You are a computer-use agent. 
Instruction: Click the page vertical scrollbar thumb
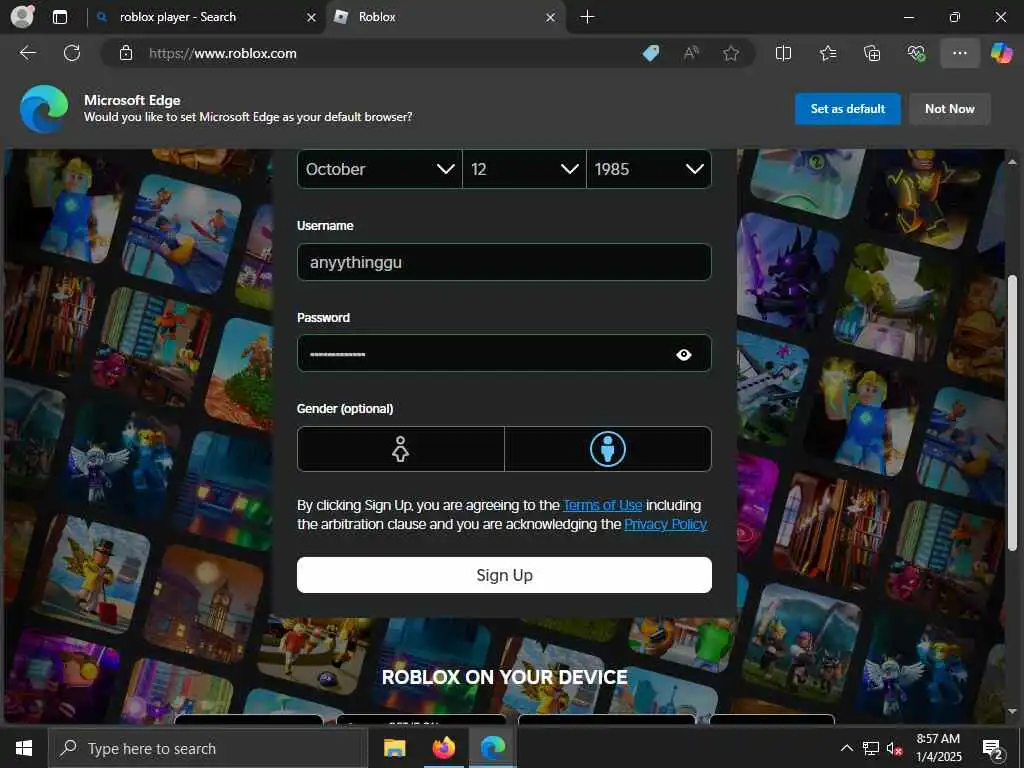(1012, 411)
